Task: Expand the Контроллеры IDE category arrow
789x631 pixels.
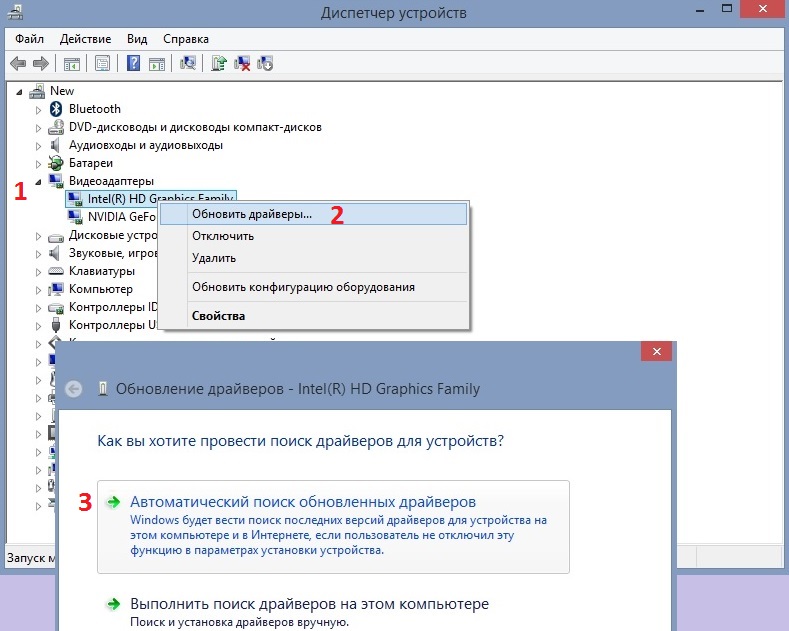Action: pos(38,308)
